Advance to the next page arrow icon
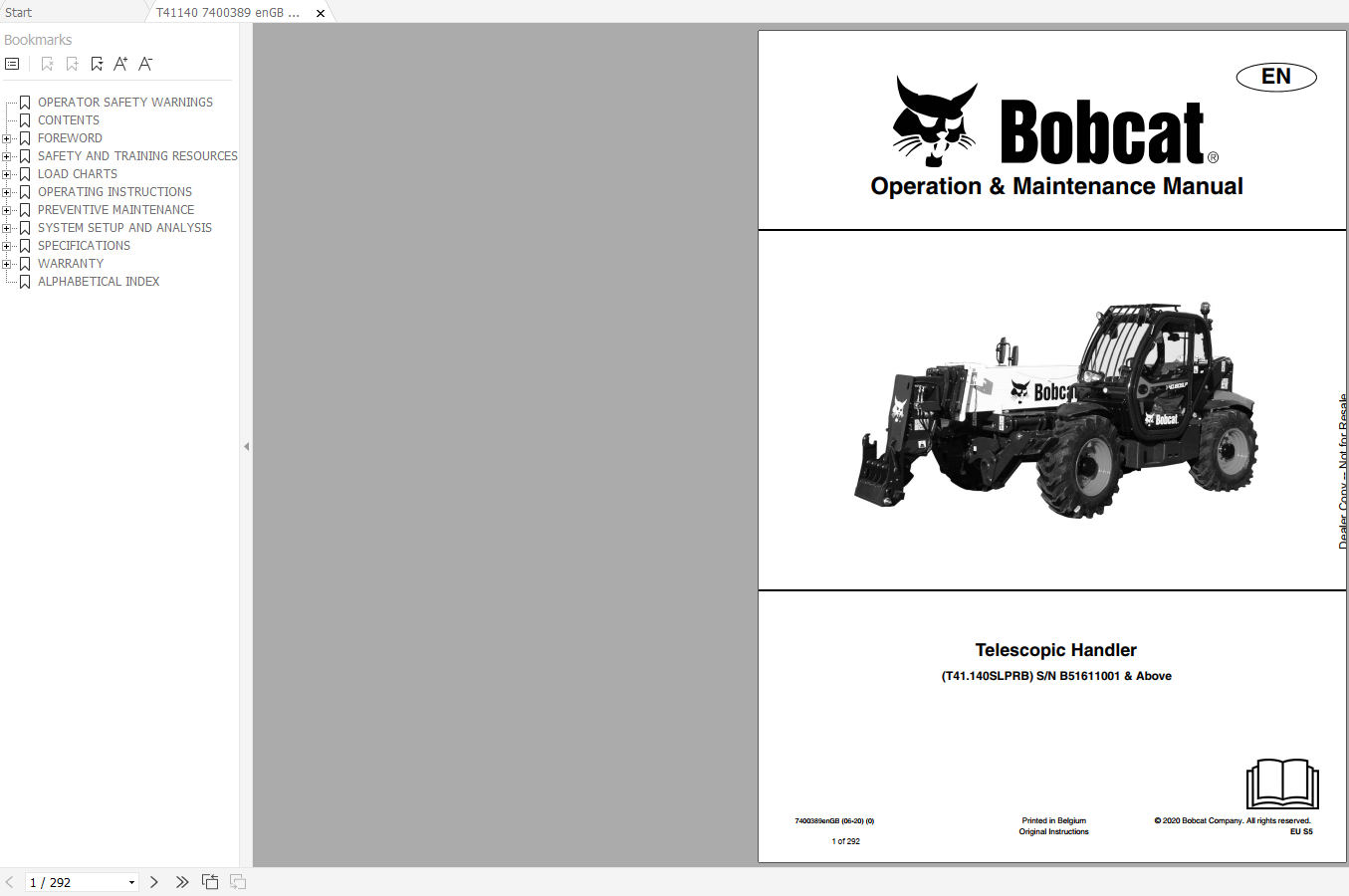The width and height of the screenshot is (1349, 896). click(154, 882)
